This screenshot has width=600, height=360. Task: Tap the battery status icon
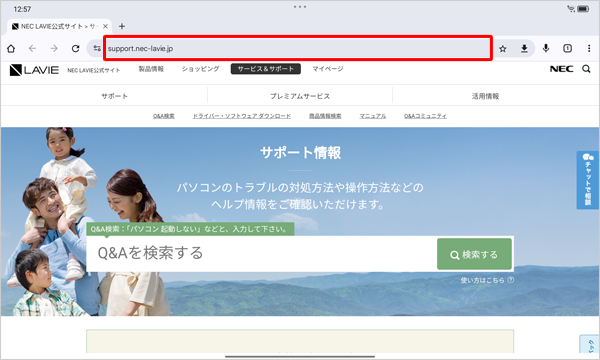pyautogui.click(x=584, y=9)
